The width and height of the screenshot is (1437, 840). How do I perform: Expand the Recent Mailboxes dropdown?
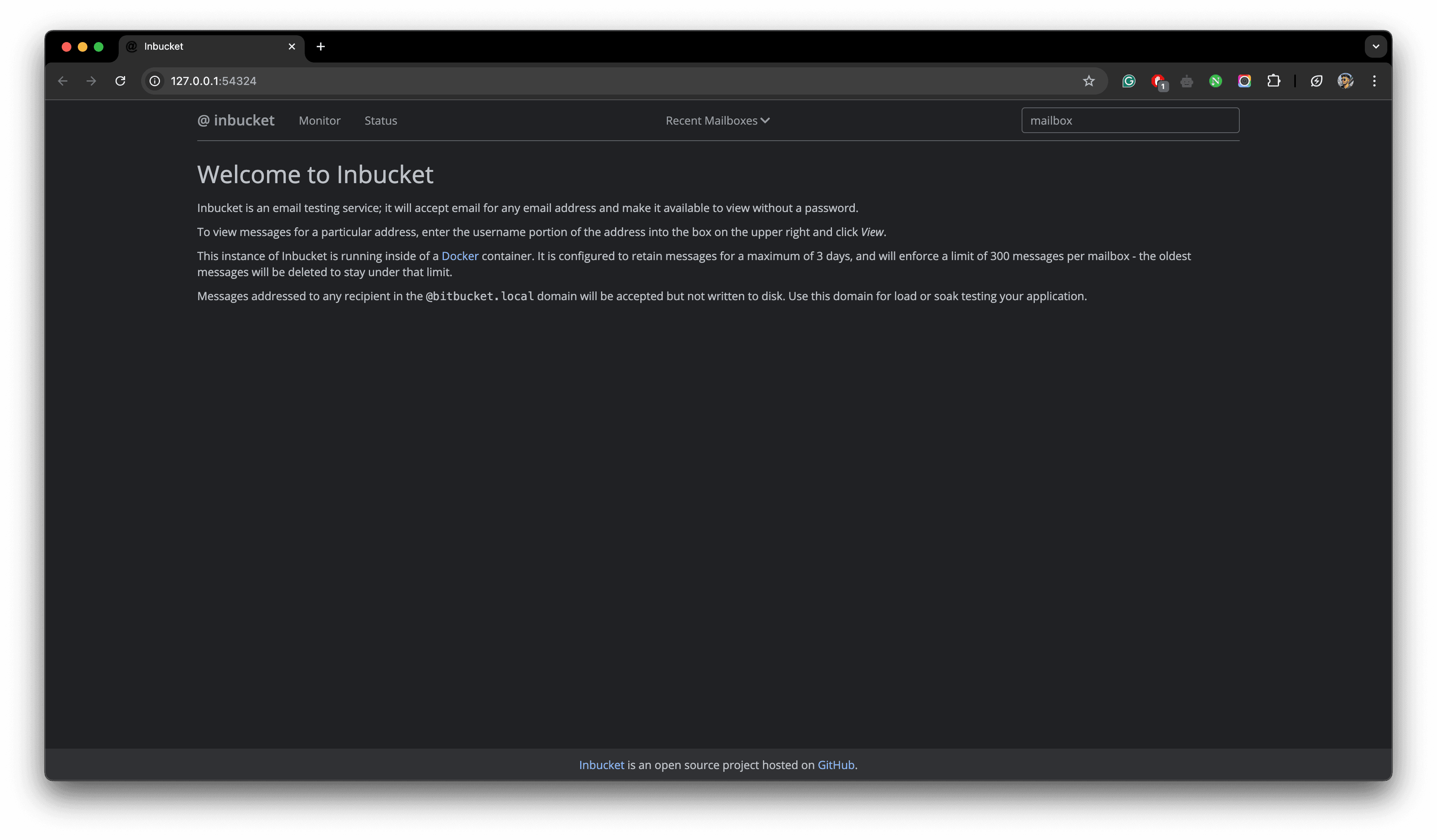click(718, 121)
